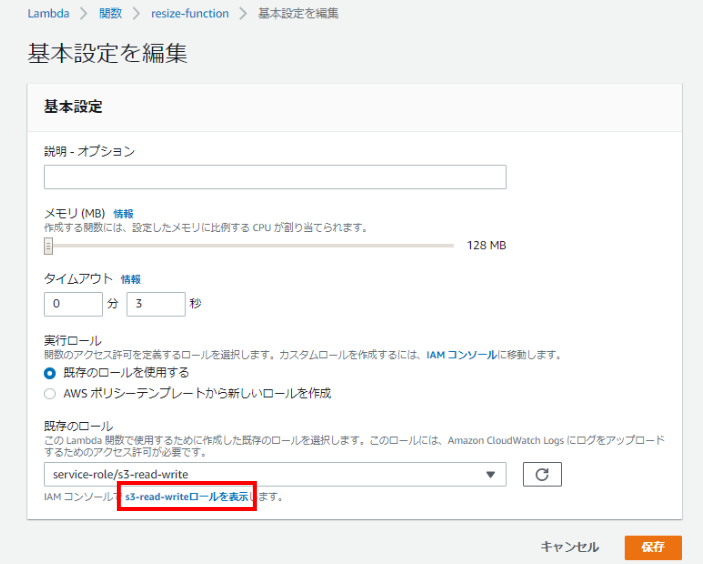The height and width of the screenshot is (564, 703).
Task: Click the timeout seconds (秒) input field
Action: point(156,304)
